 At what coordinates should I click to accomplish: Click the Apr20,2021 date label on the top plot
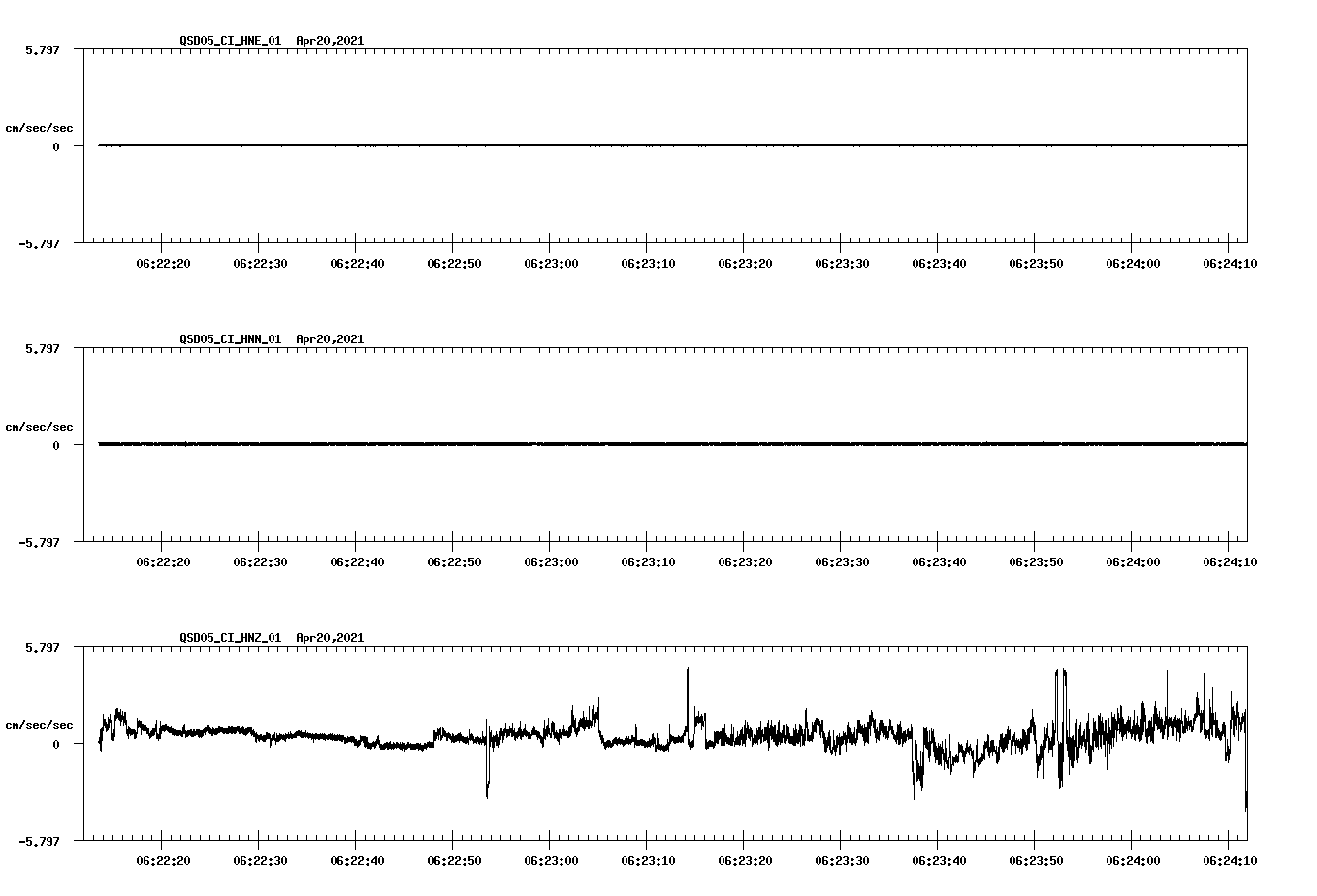click(x=330, y=41)
